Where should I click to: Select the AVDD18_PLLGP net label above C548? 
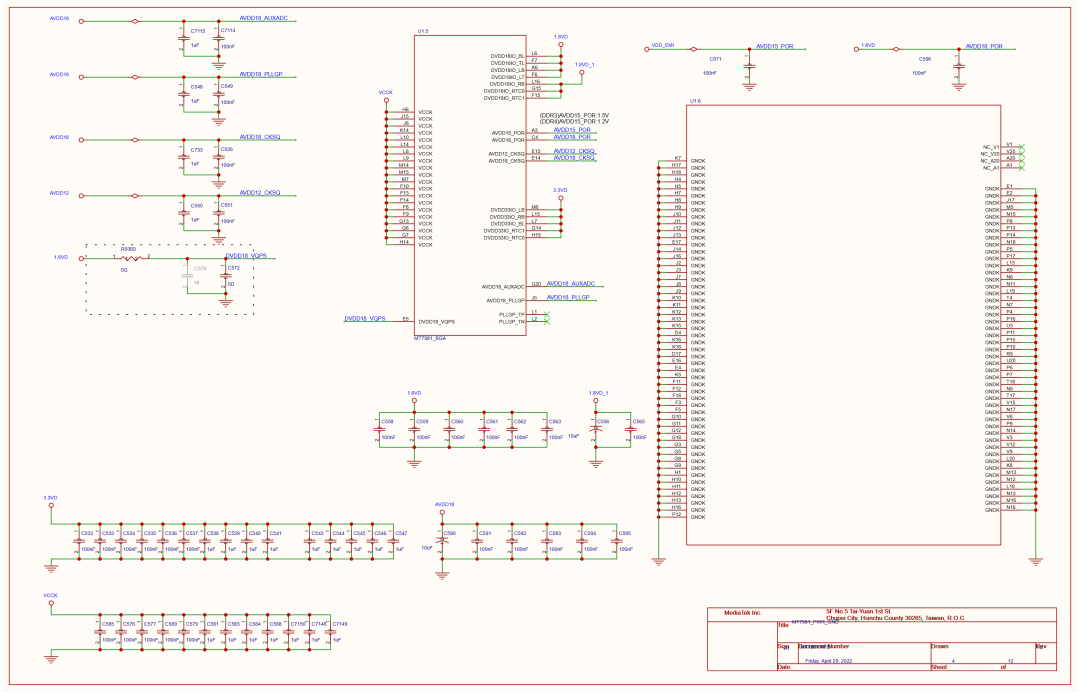[x=261, y=74]
